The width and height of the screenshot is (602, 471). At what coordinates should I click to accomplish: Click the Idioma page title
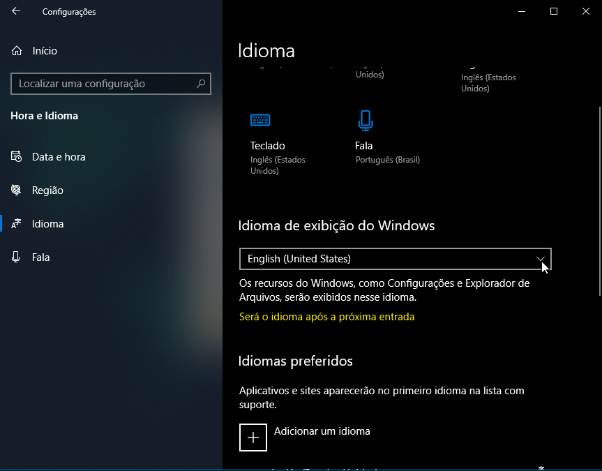click(x=266, y=51)
